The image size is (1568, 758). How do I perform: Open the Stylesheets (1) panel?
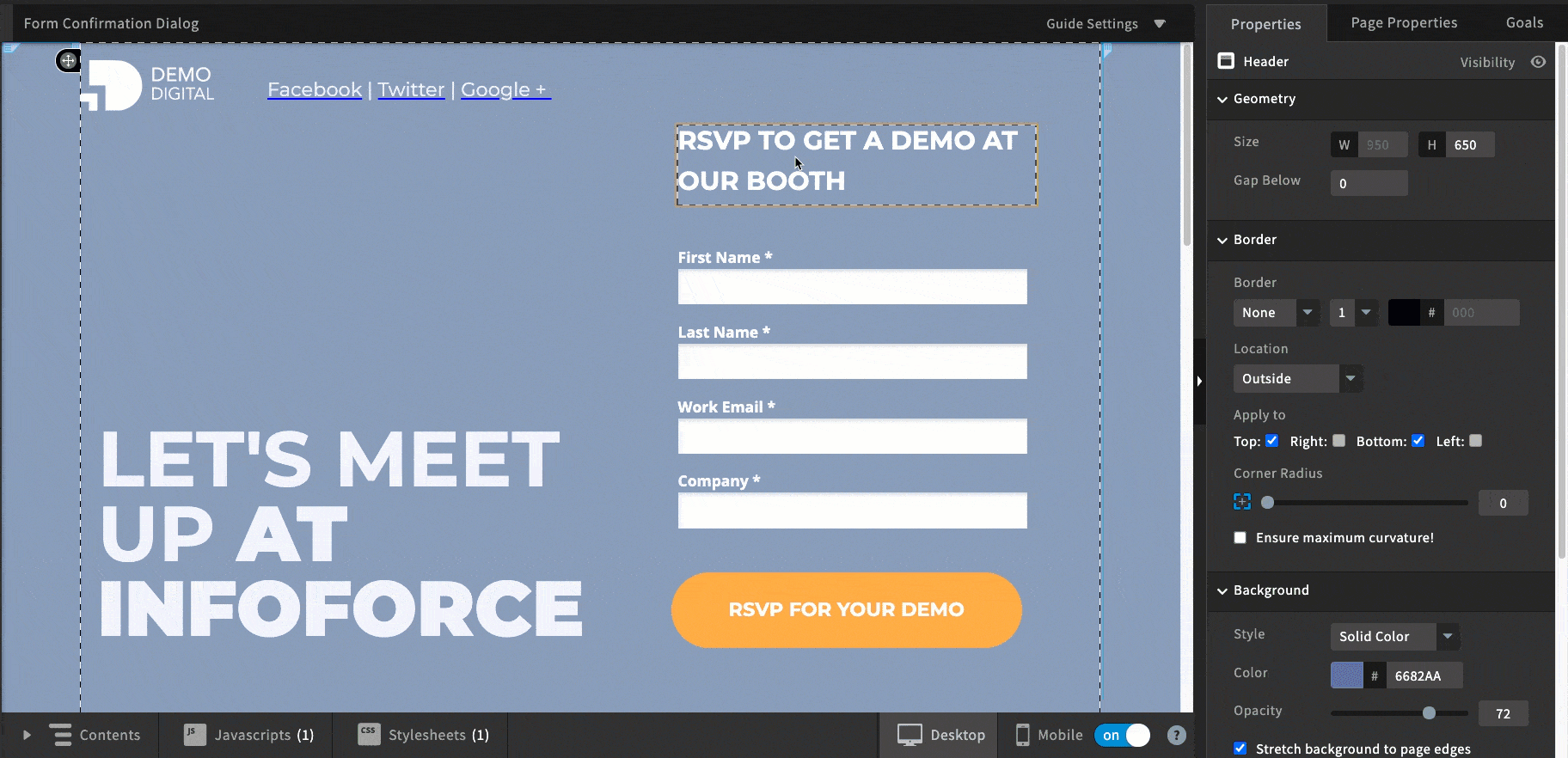point(423,735)
